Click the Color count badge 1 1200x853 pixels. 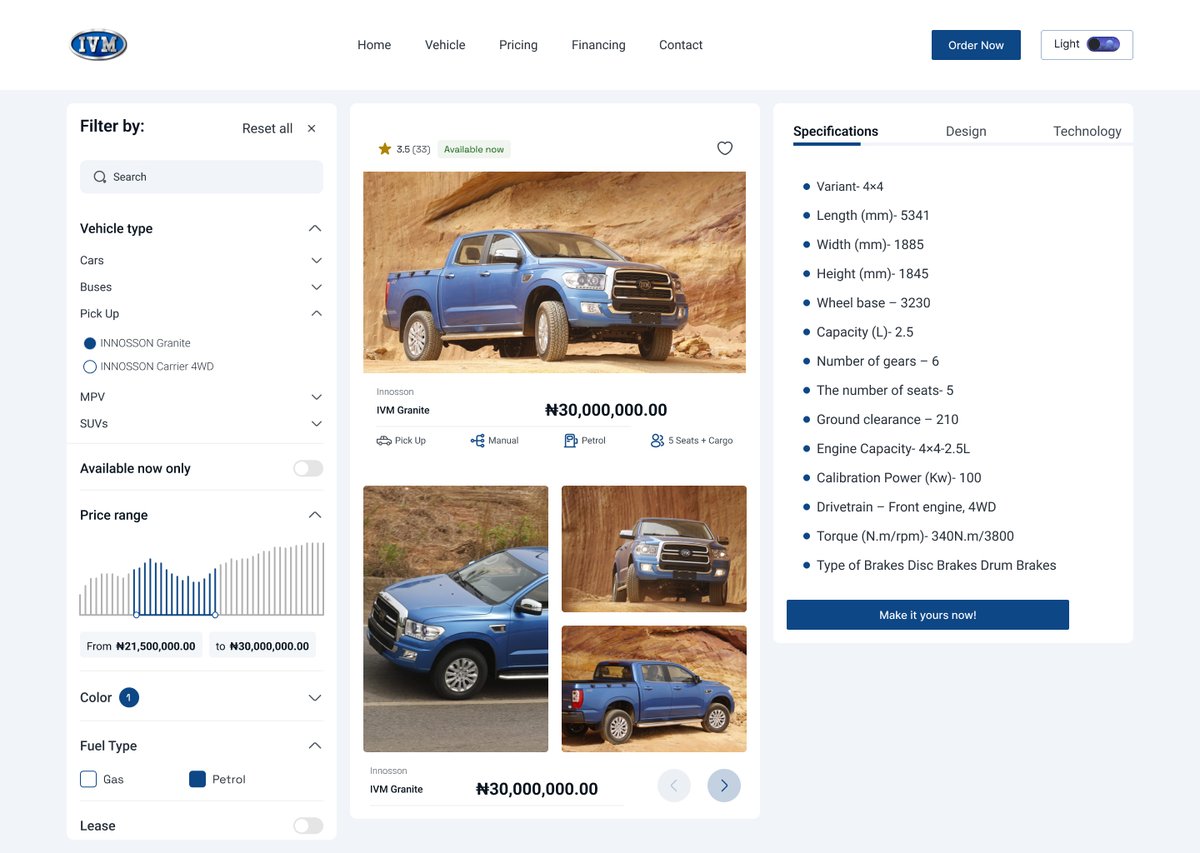tap(129, 697)
